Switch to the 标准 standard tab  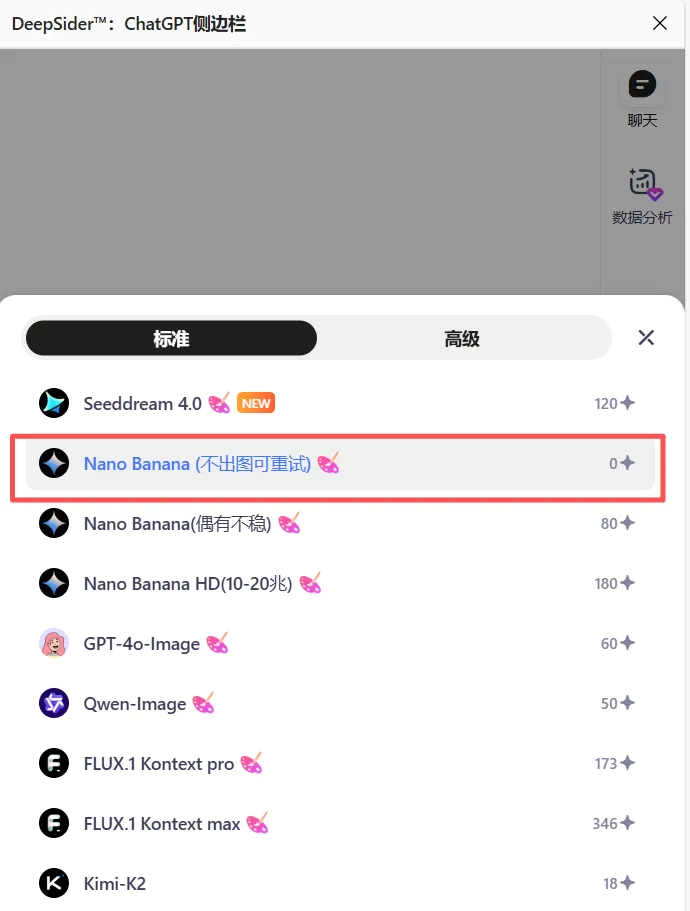pyautogui.click(x=171, y=338)
